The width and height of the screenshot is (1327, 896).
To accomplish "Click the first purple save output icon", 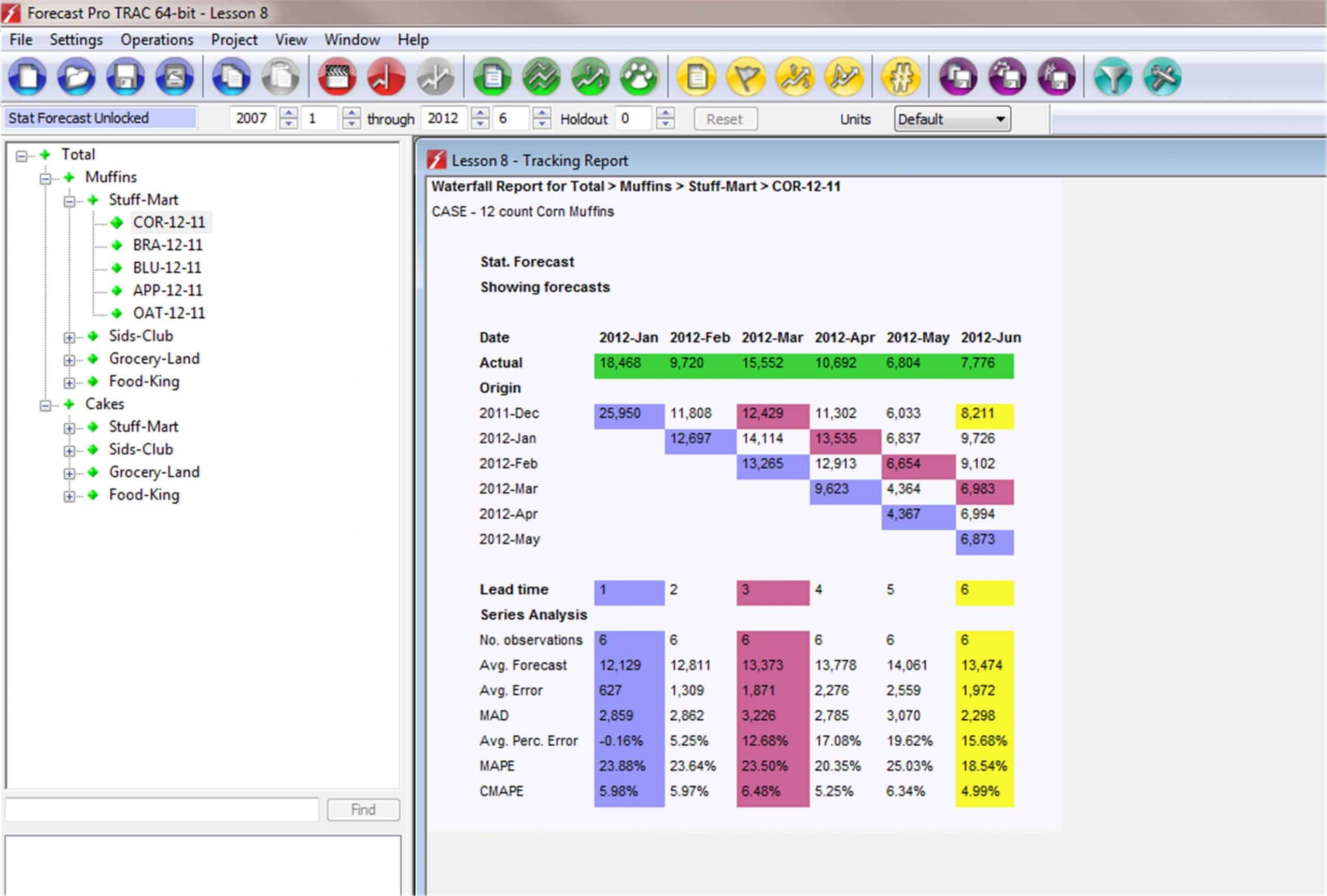I will click(958, 77).
